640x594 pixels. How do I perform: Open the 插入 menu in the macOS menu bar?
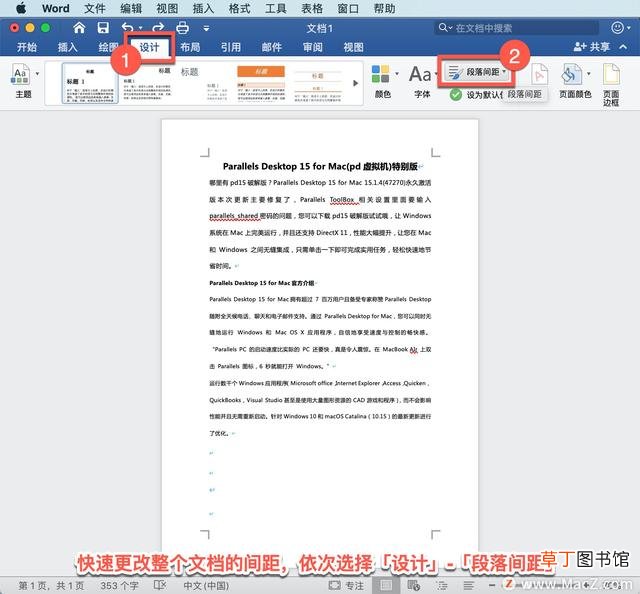pos(203,8)
